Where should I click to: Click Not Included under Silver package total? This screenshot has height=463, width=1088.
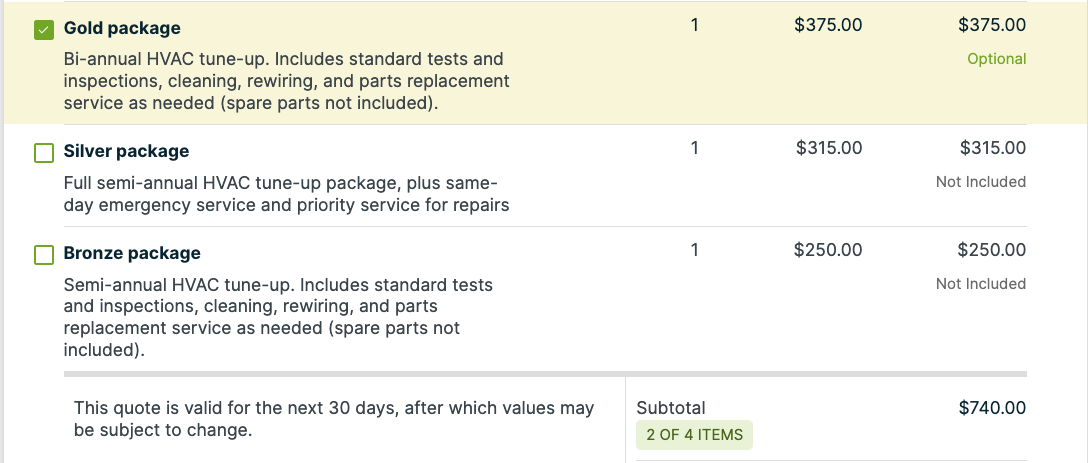click(x=980, y=182)
